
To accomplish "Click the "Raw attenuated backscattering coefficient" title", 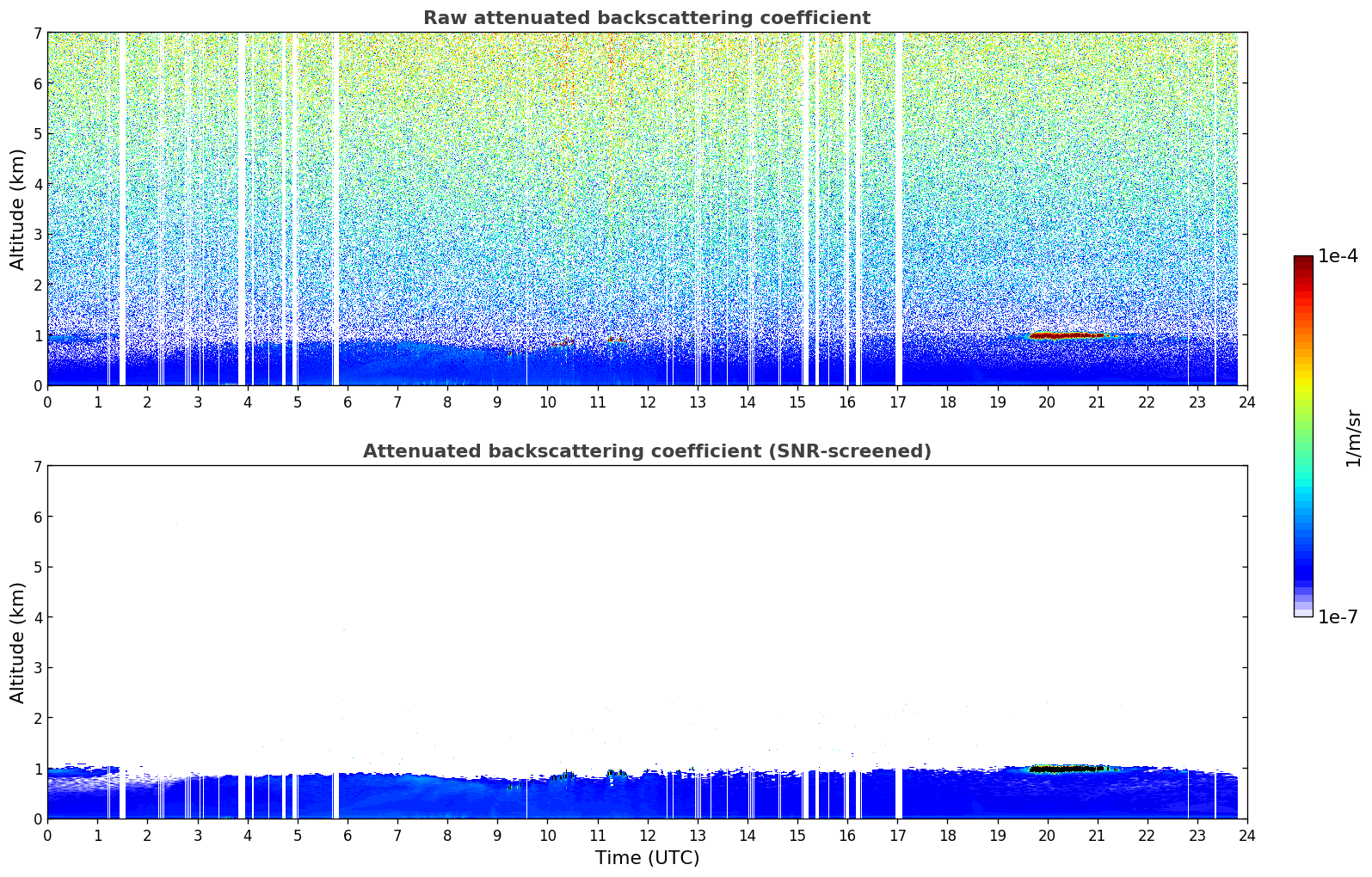I will tap(646, 18).
